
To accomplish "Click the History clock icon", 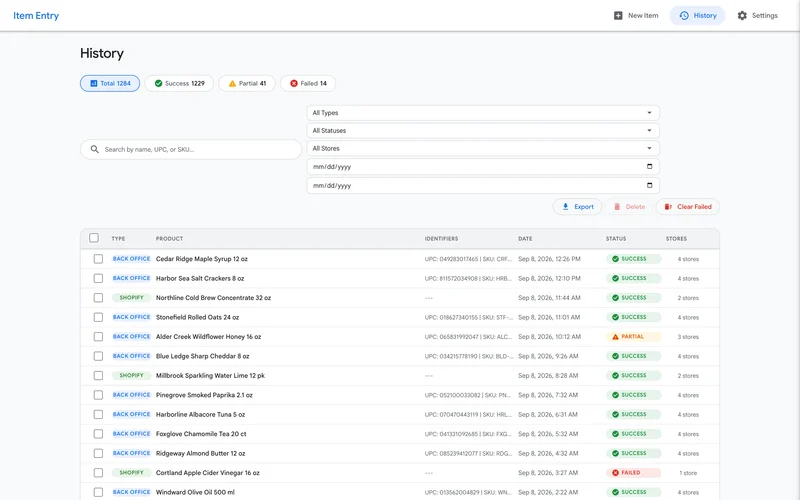I will click(x=684, y=16).
